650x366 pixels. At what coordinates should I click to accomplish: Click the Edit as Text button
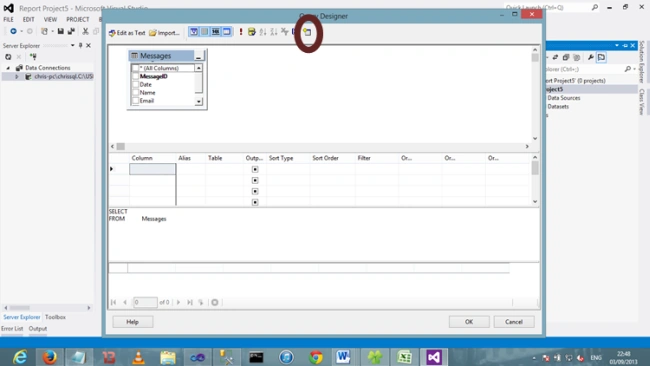[127, 33]
